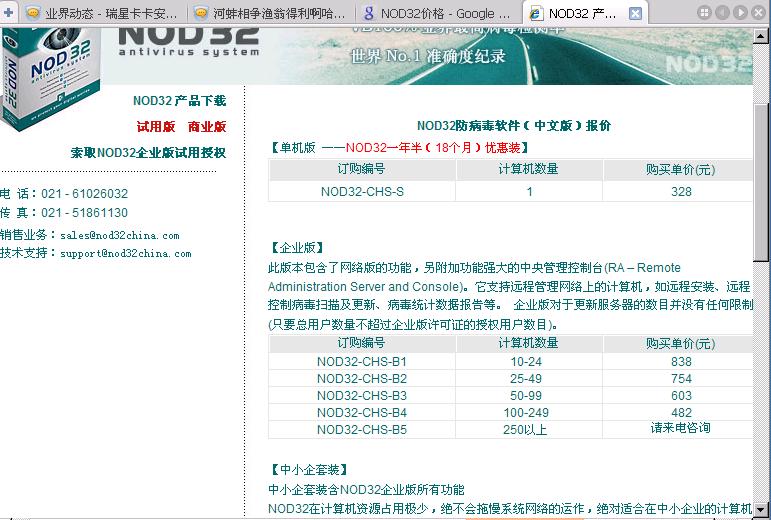Click the scroll tabs left arrow icon
Image resolution: width=771 pixels, height=520 pixels.
(x=722, y=13)
